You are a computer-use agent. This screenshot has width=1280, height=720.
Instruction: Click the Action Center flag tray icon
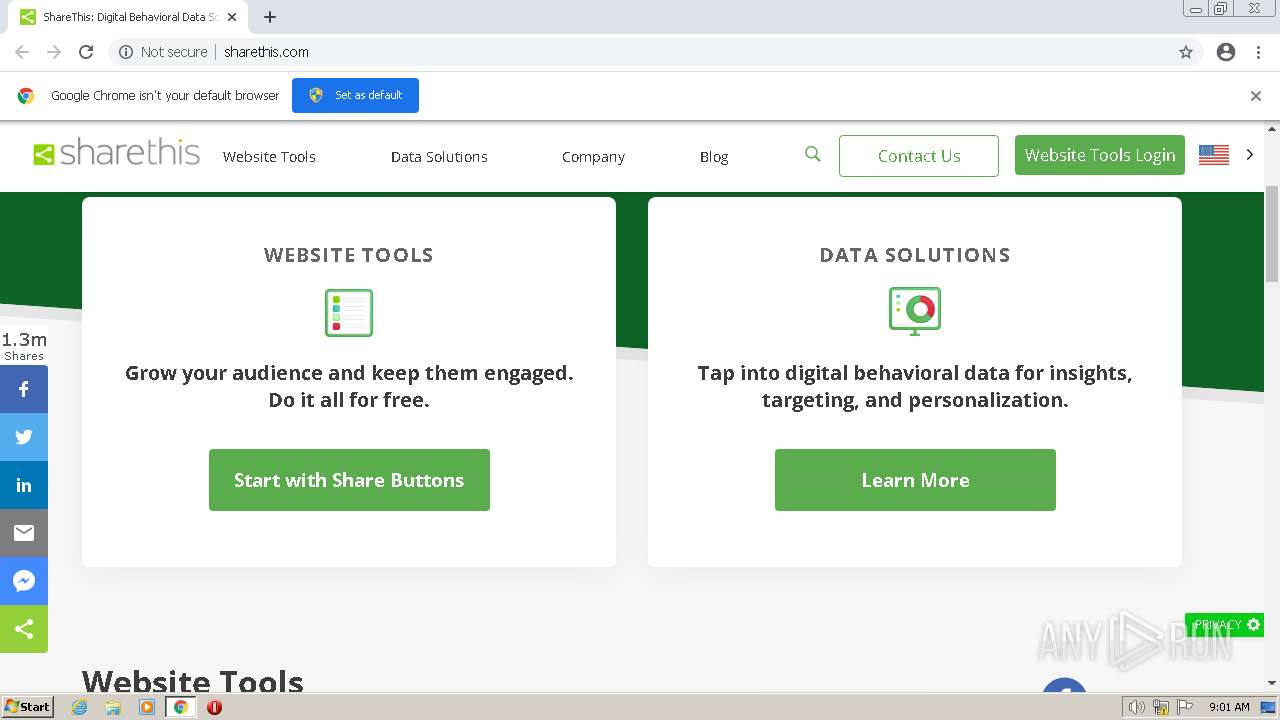1185,707
